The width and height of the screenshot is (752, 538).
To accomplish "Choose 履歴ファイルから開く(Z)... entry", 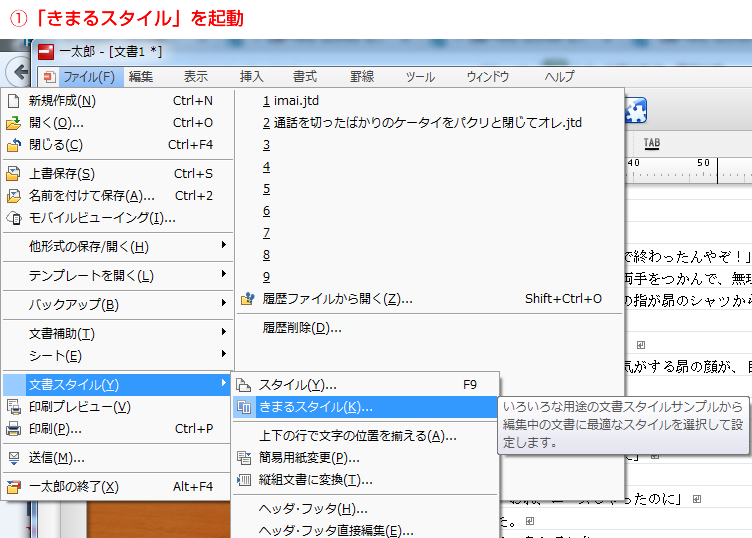I will click(x=430, y=299).
